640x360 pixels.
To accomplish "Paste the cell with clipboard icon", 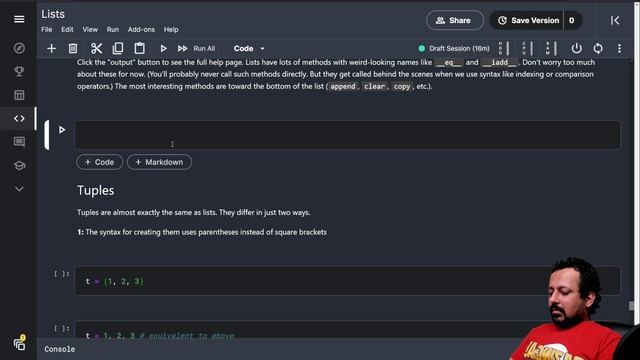I will click(x=140, y=49).
